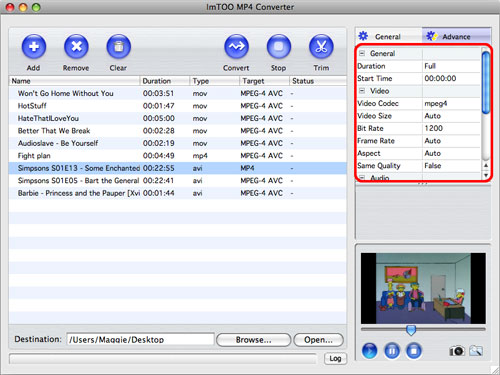The height and width of the screenshot is (375, 500).
Task: Click the Simpsons video preview thumbnail
Action: [423, 288]
